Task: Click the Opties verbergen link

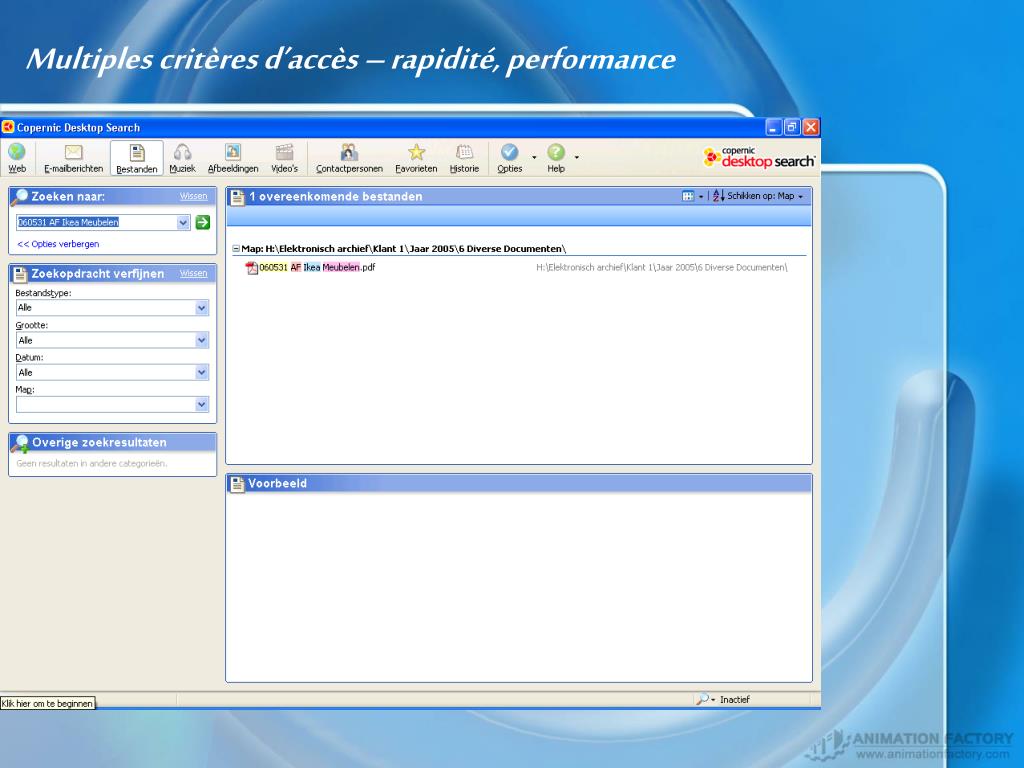Action: click(58, 244)
